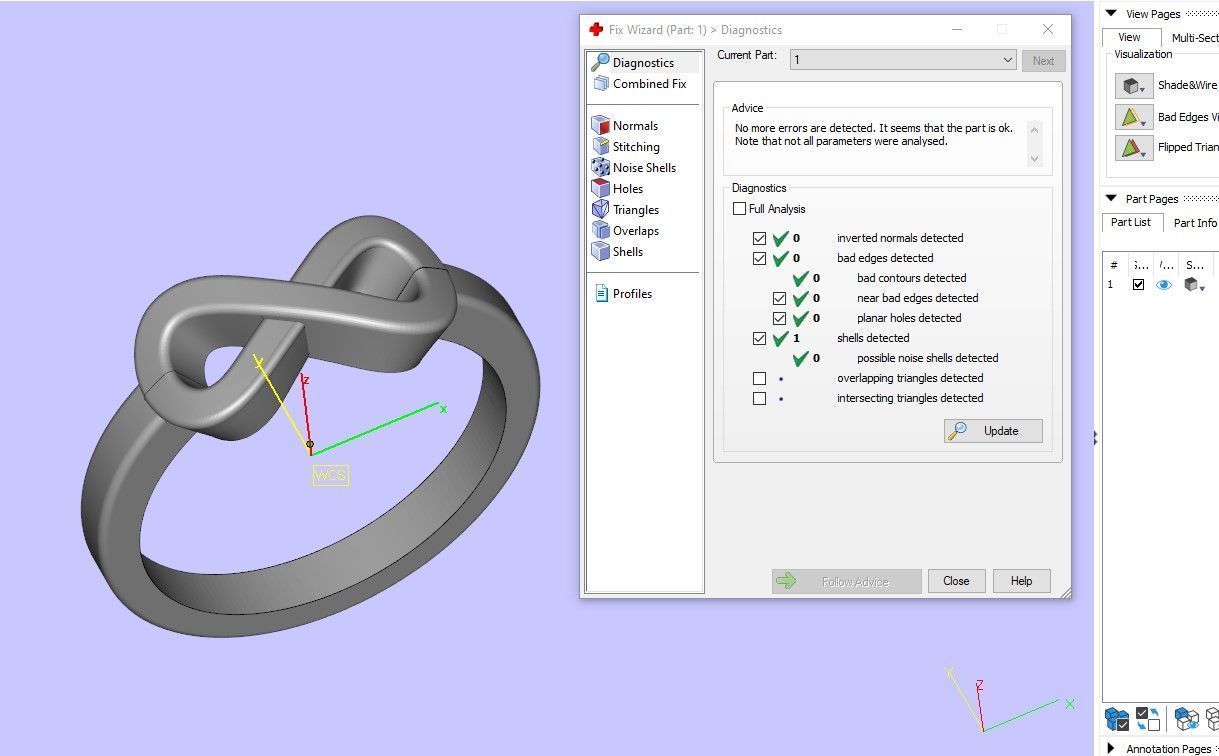Click the Follow Advice button
1219x756 pixels.
(846, 581)
